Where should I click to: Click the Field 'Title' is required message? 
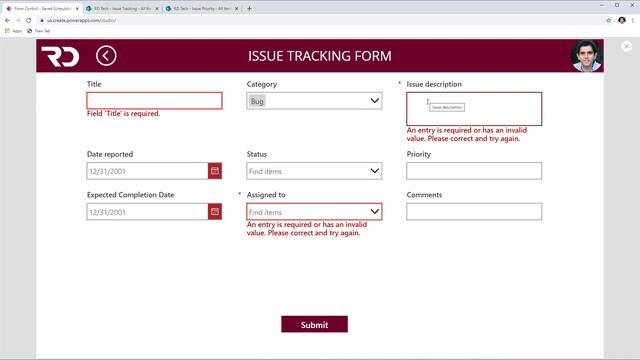pyautogui.click(x=123, y=113)
